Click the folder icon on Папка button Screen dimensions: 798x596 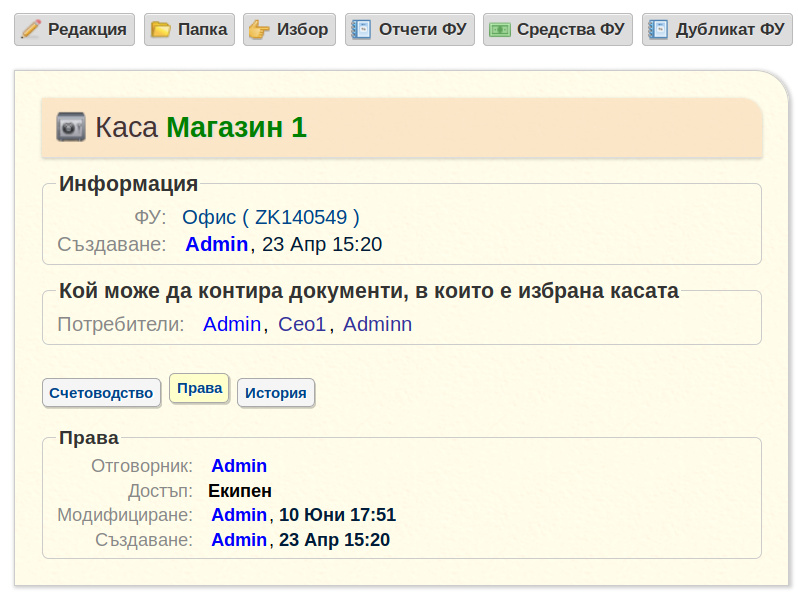pos(161,30)
